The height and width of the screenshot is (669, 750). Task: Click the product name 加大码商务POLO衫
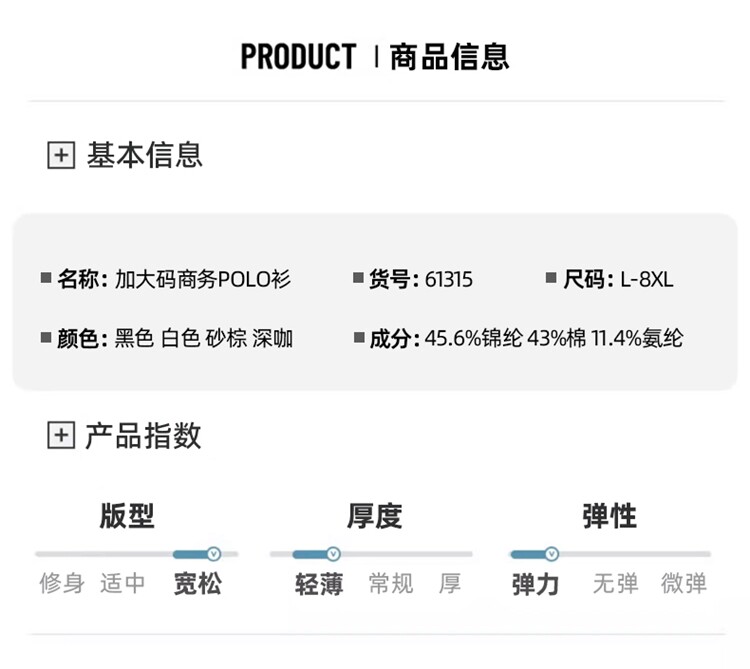pos(203,280)
